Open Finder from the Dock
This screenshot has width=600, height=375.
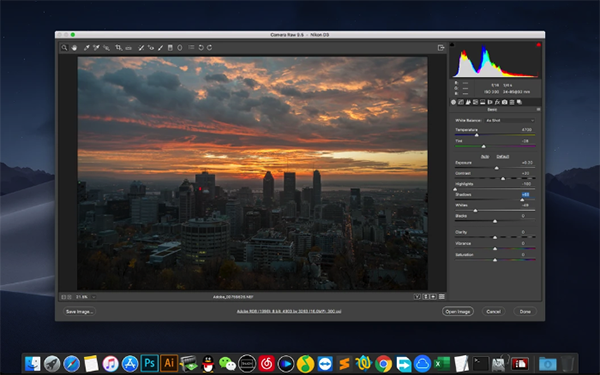[x=33, y=364]
